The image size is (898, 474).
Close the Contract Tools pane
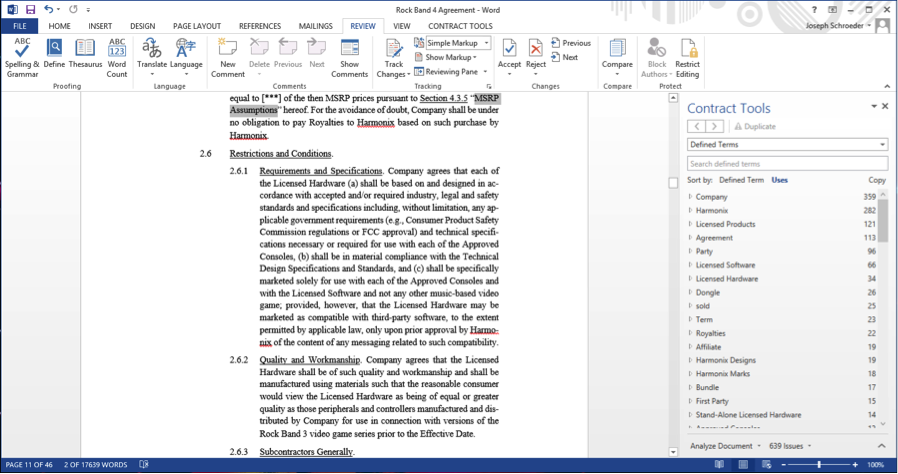[885, 106]
